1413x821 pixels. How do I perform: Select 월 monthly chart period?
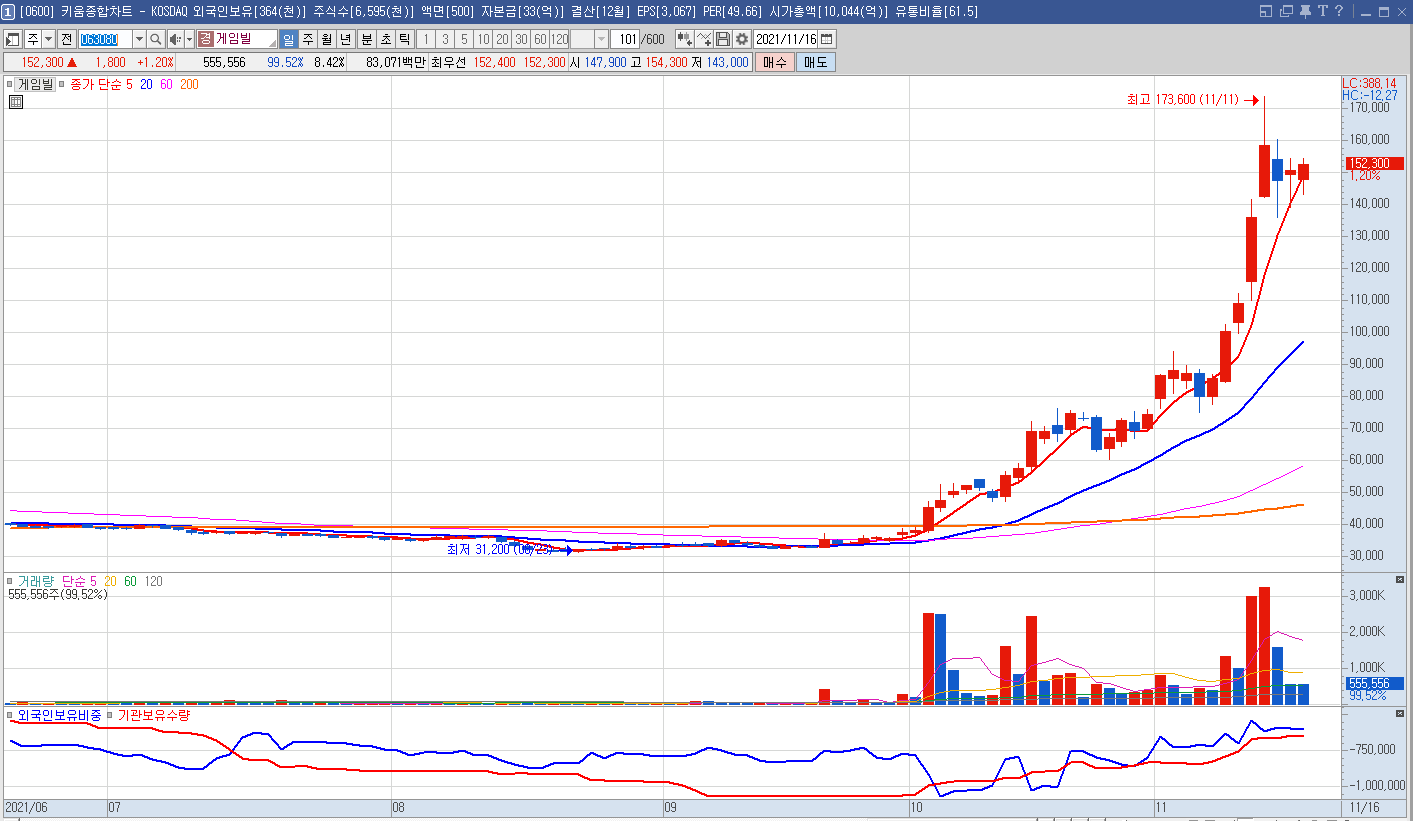(327, 39)
